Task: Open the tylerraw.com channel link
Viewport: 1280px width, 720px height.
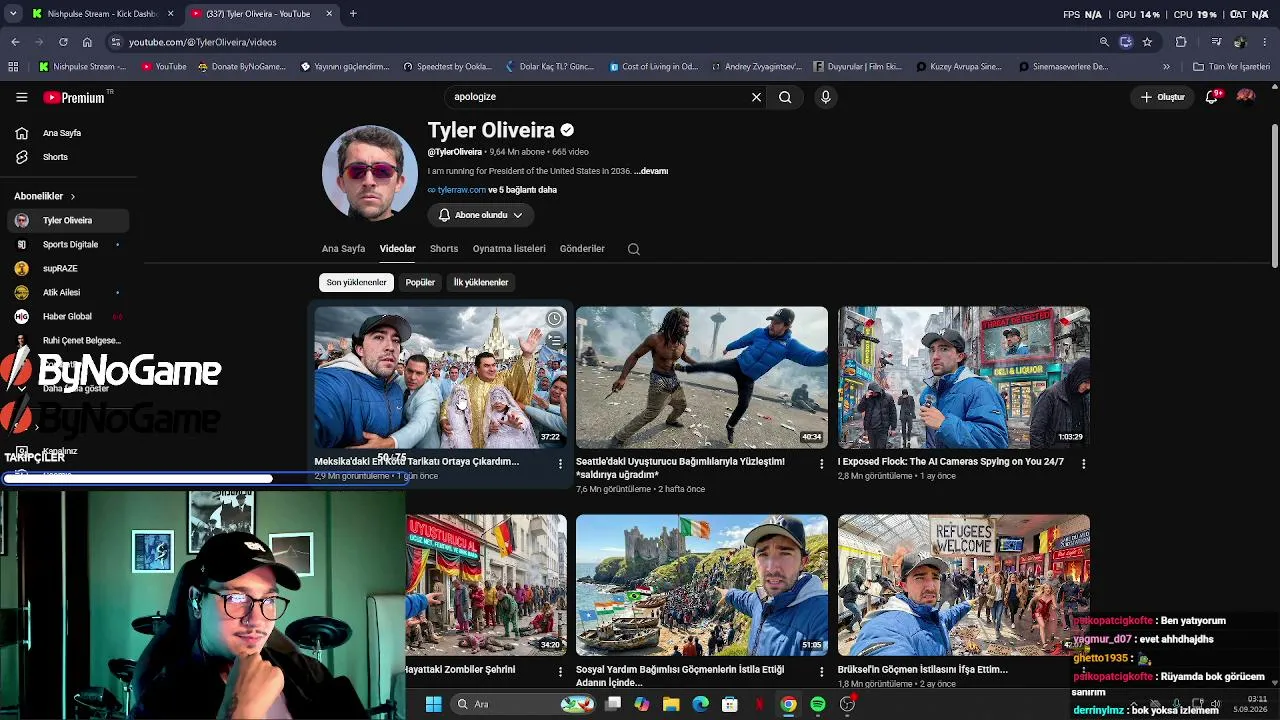Action: (x=461, y=190)
